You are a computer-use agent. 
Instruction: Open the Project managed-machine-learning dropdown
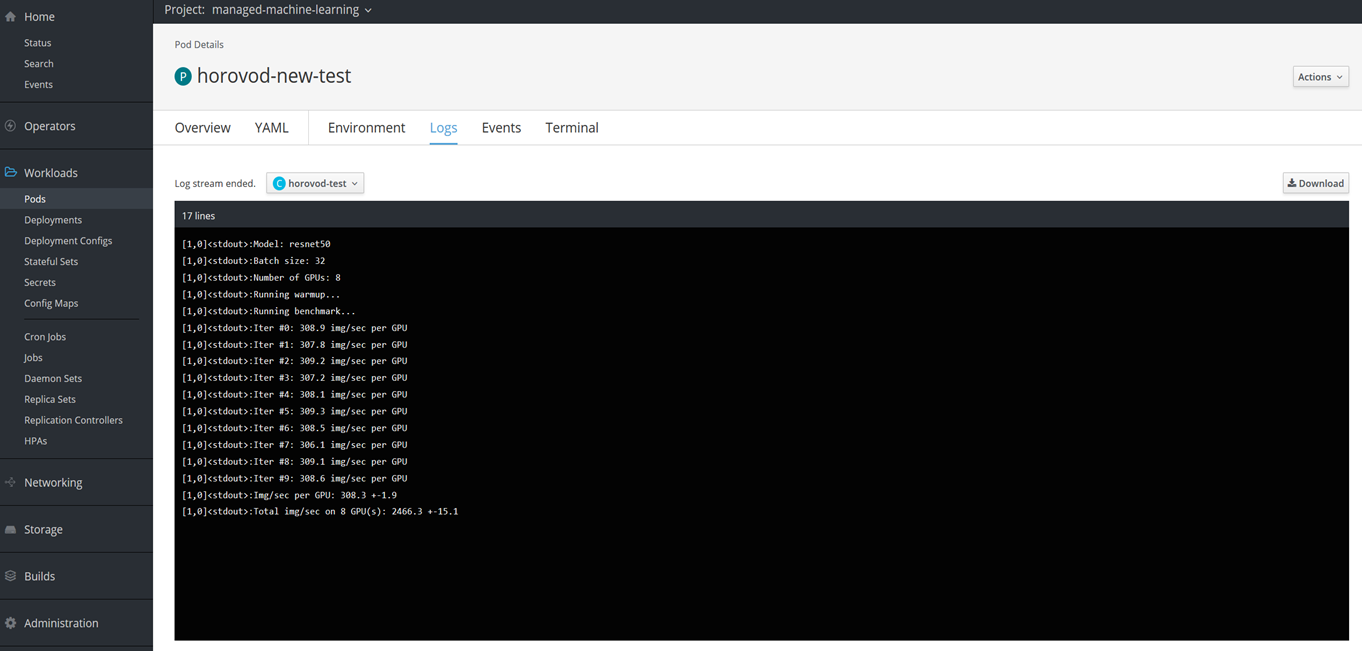click(268, 10)
